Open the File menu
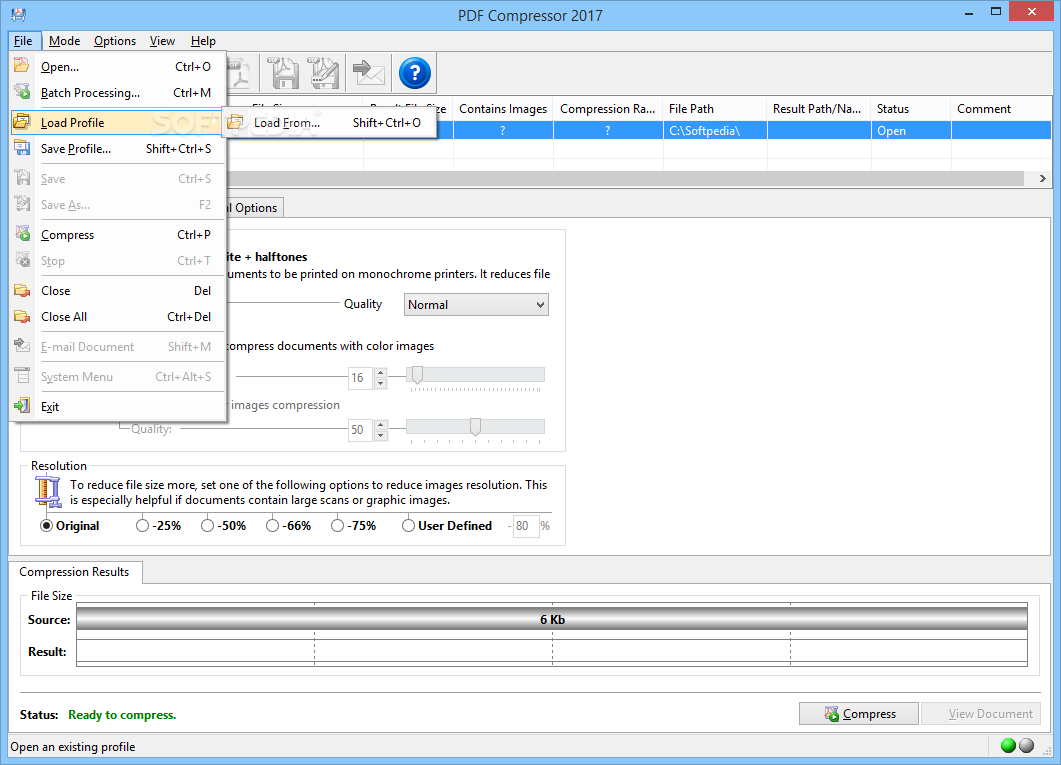The image size is (1061, 765). pyautogui.click(x=23, y=41)
